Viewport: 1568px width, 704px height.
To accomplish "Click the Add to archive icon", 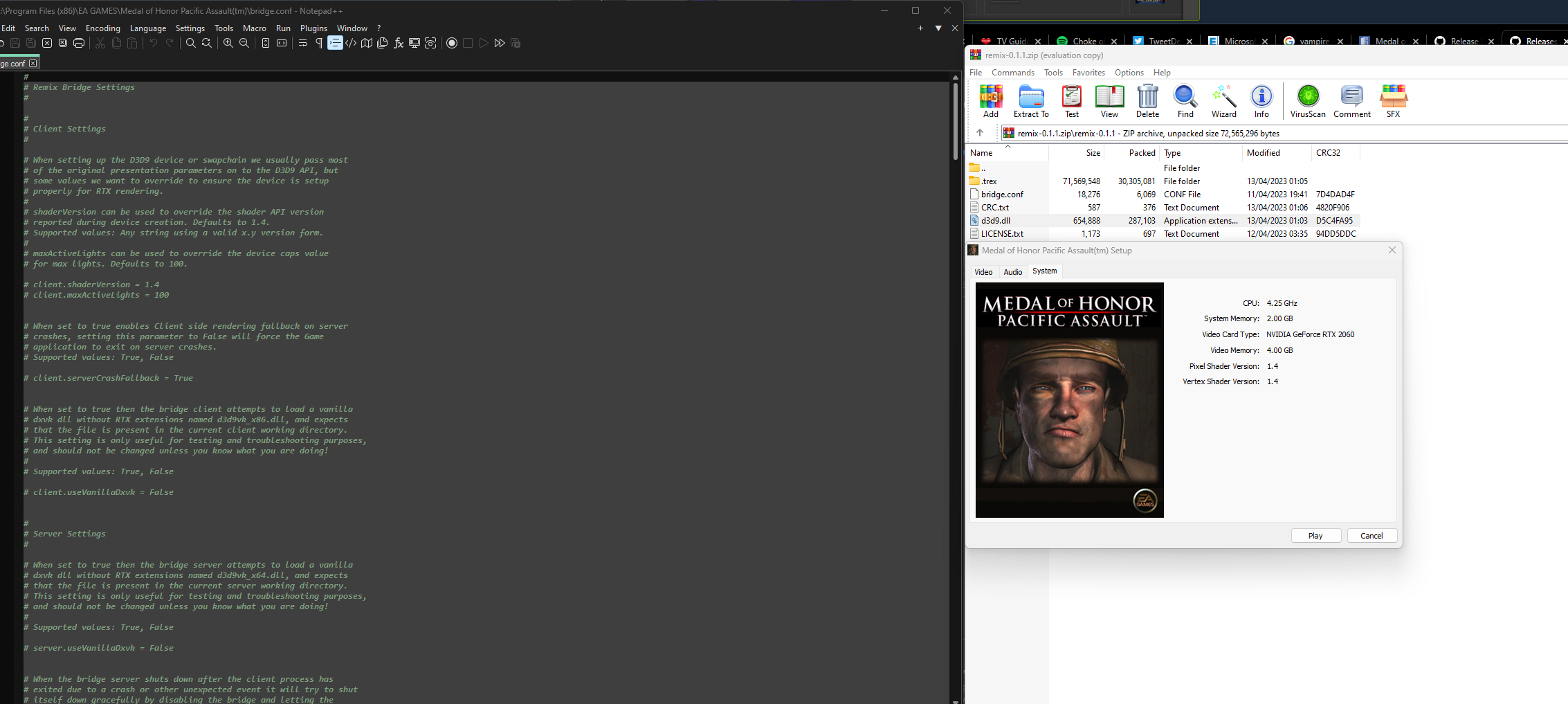I will coord(990,100).
